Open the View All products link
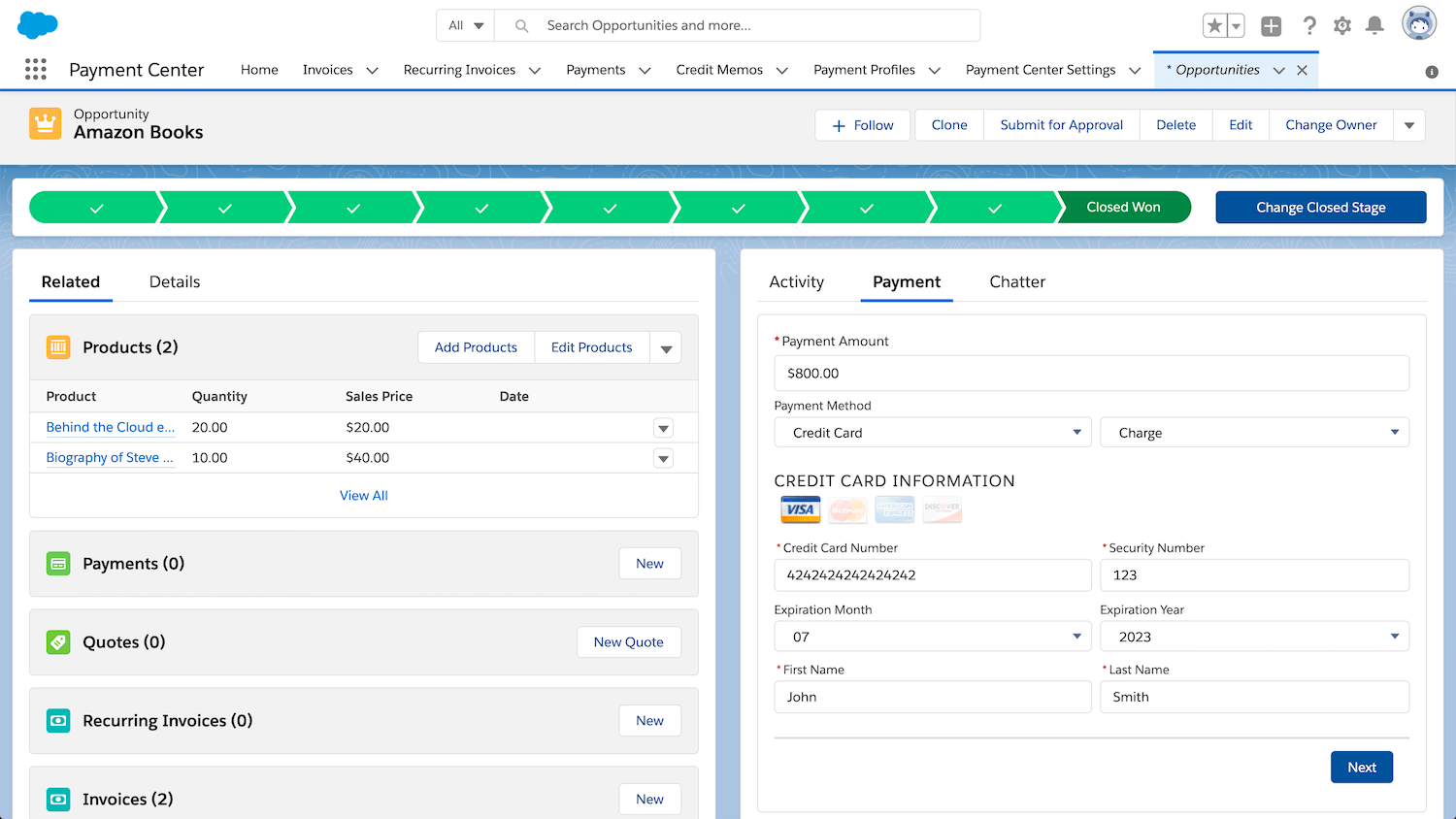Screen dimensions: 1456x819 [x=363, y=495]
